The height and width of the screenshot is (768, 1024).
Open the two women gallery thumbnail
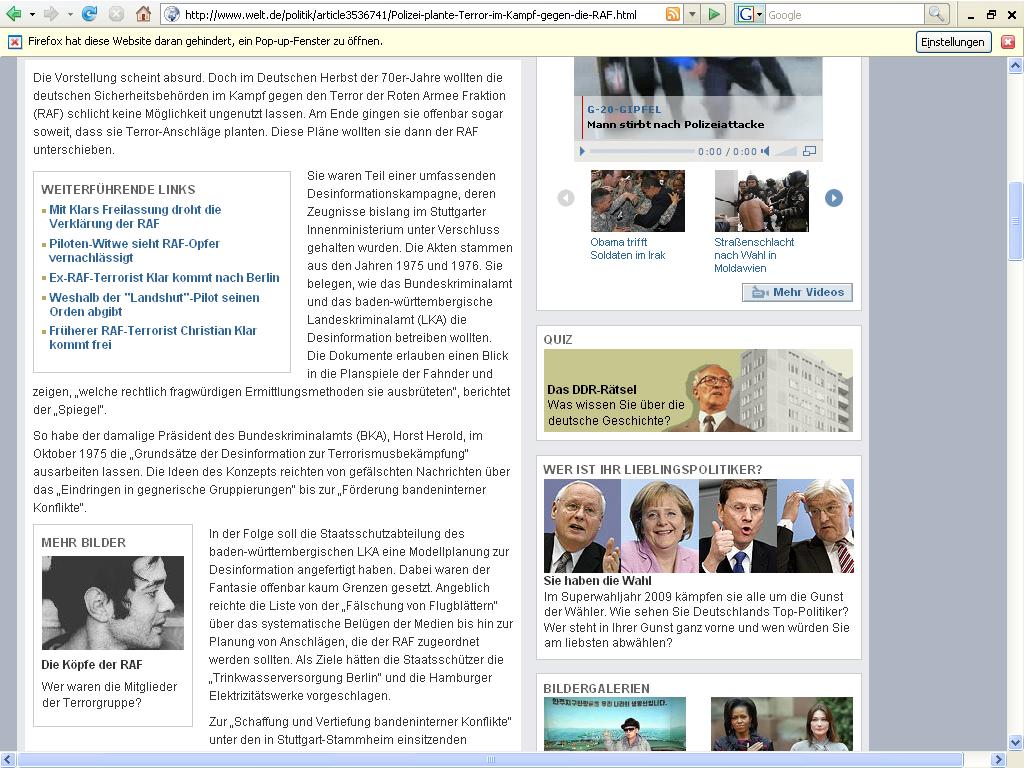(x=782, y=724)
